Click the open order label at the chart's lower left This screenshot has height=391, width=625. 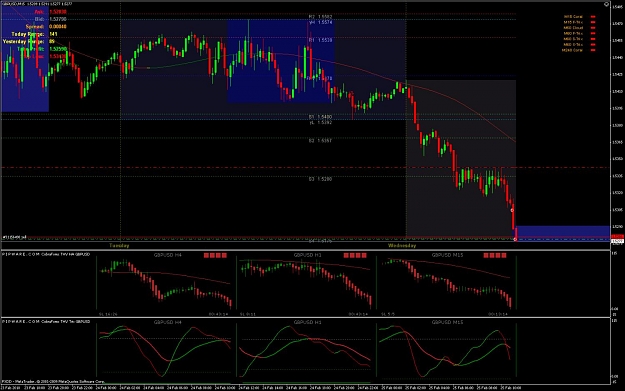[14, 238]
